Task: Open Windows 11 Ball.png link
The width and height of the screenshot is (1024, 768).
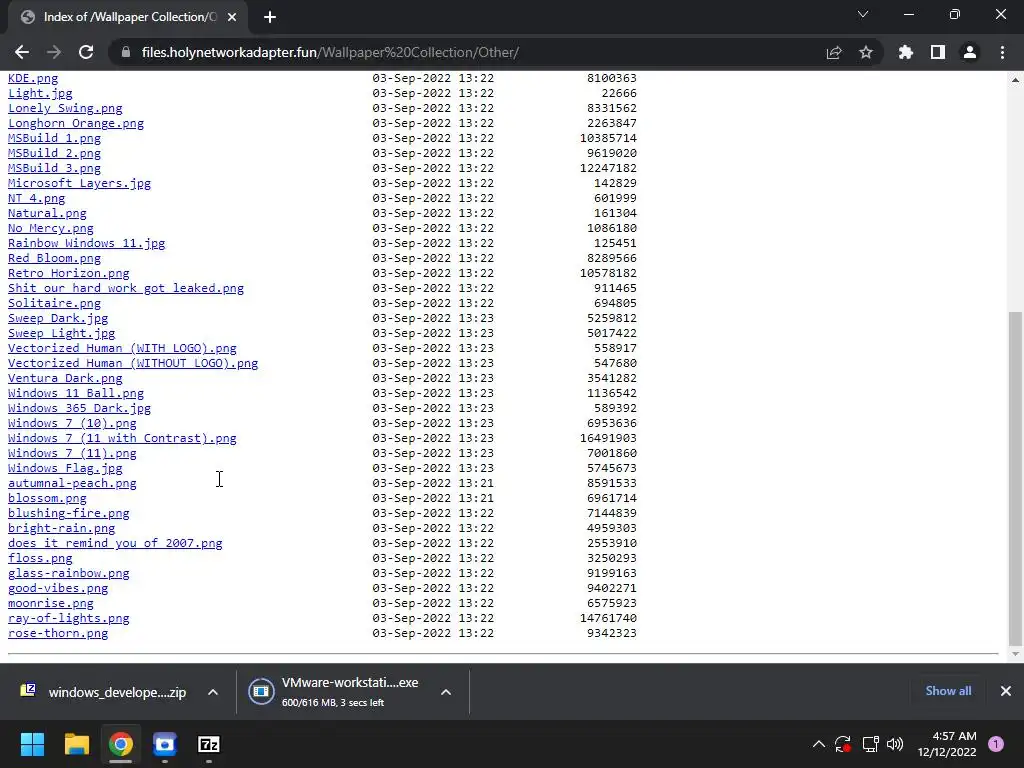Action: click(76, 394)
